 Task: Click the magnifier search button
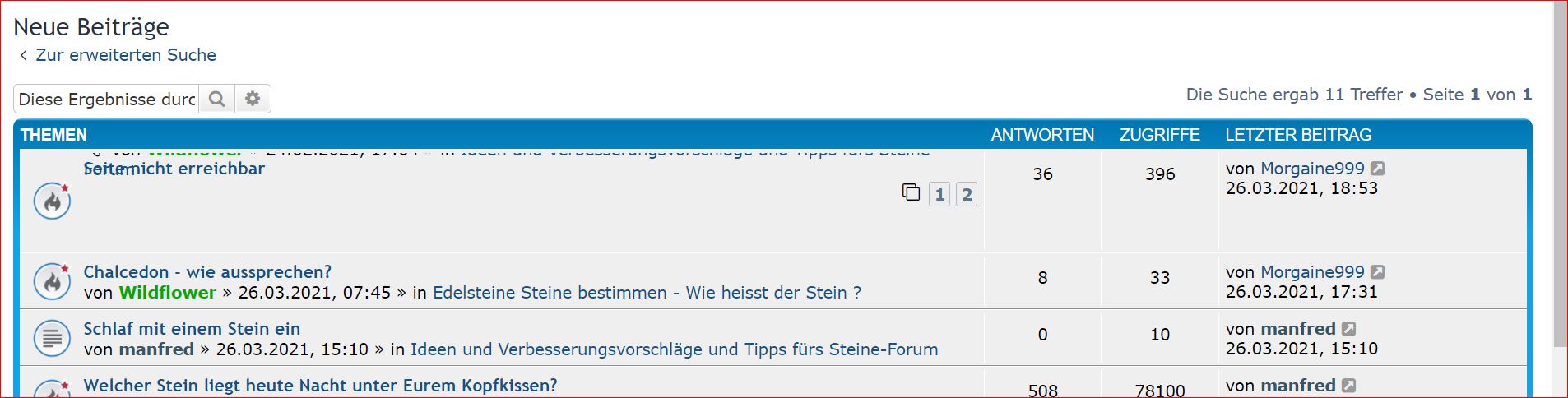216,99
